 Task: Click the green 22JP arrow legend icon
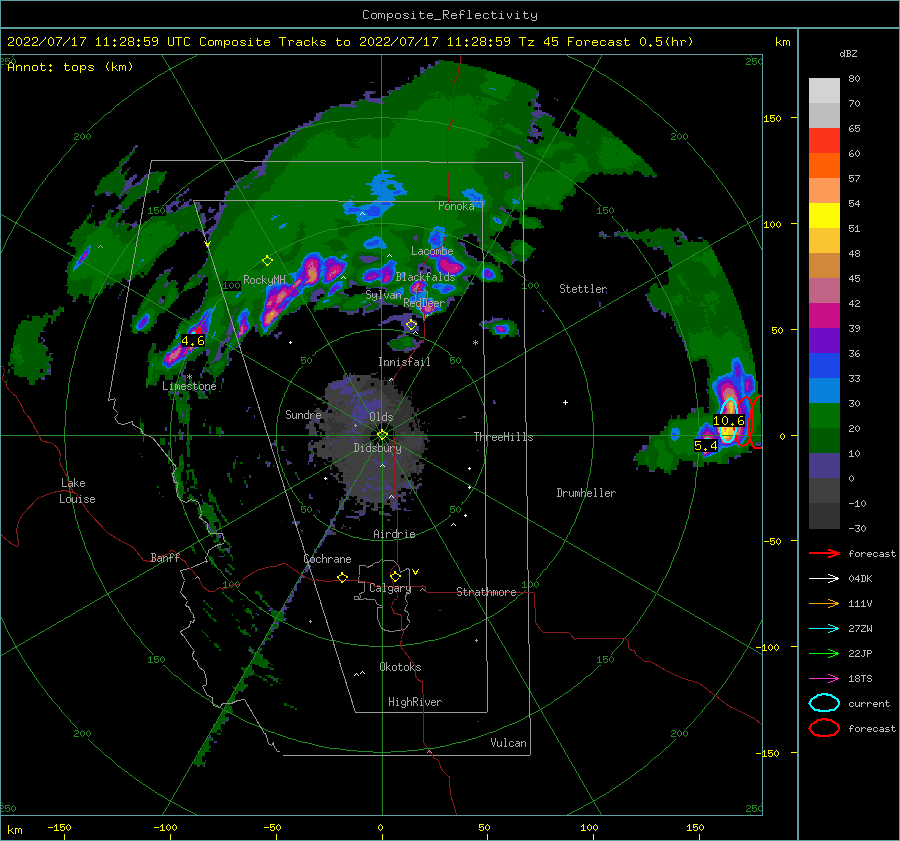pos(824,653)
